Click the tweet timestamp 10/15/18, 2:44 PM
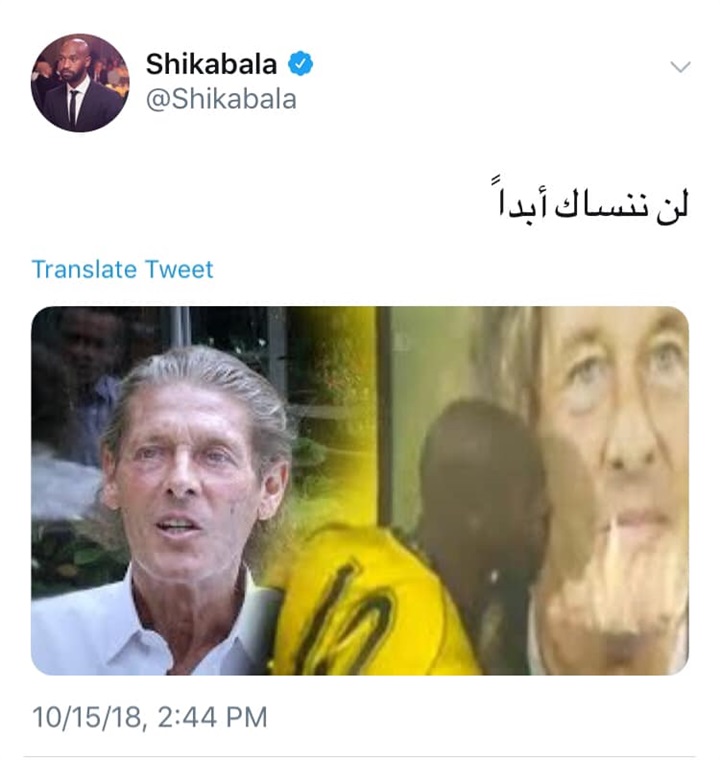This screenshot has width=720, height=760. tap(150, 717)
